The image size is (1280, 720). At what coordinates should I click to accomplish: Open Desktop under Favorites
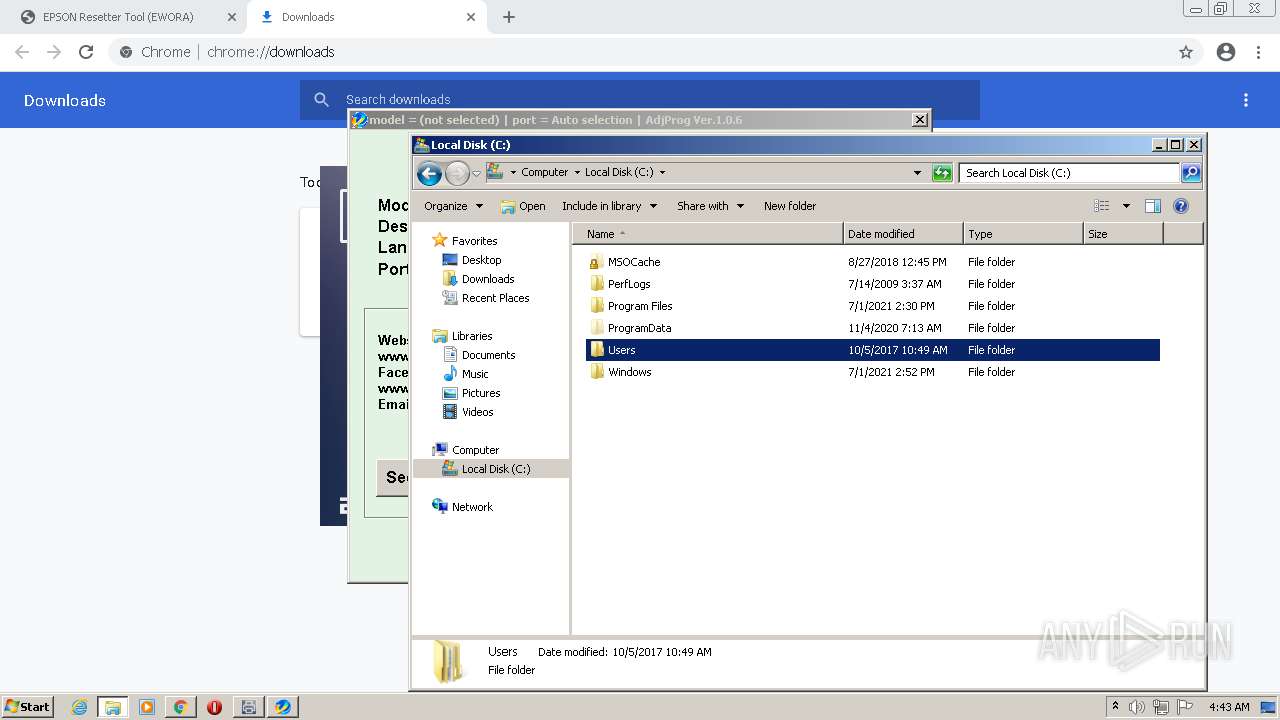(481, 260)
